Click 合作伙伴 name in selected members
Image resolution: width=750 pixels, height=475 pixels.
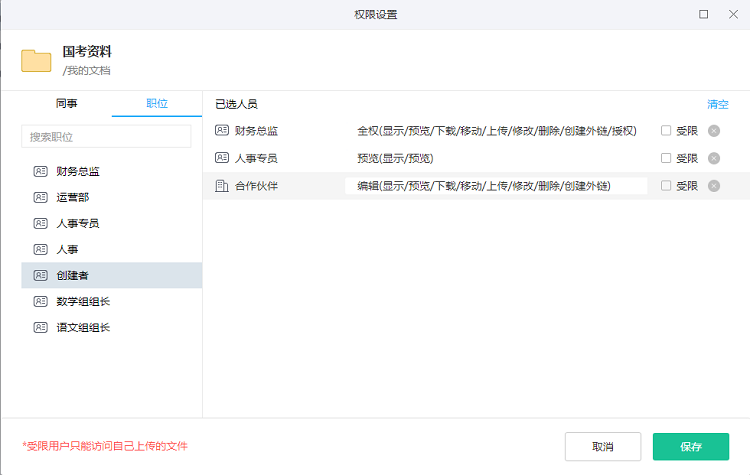pyautogui.click(x=256, y=186)
